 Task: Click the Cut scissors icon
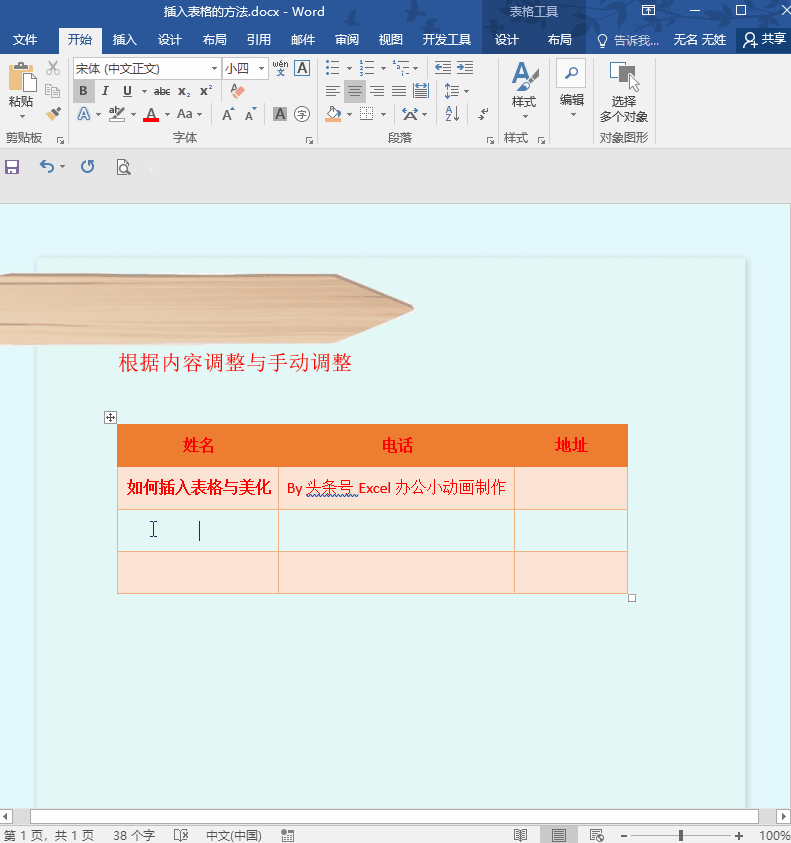(x=53, y=68)
